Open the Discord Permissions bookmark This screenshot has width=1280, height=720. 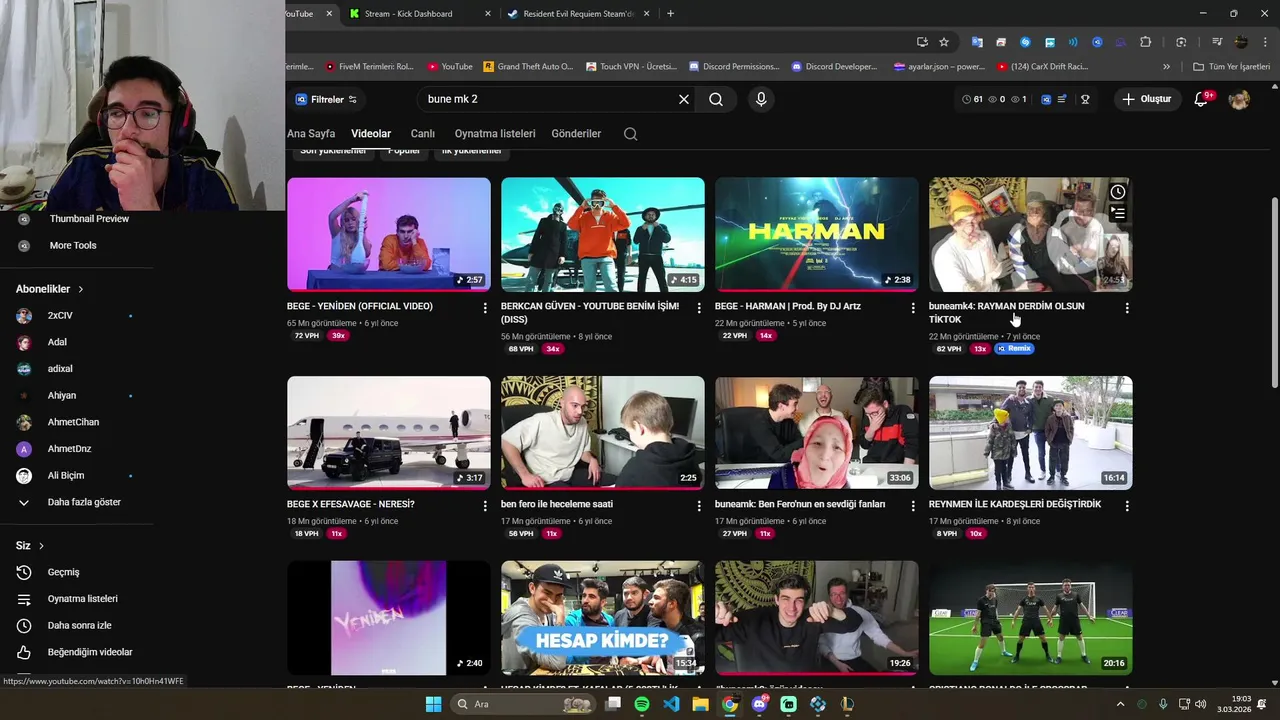[x=734, y=67]
